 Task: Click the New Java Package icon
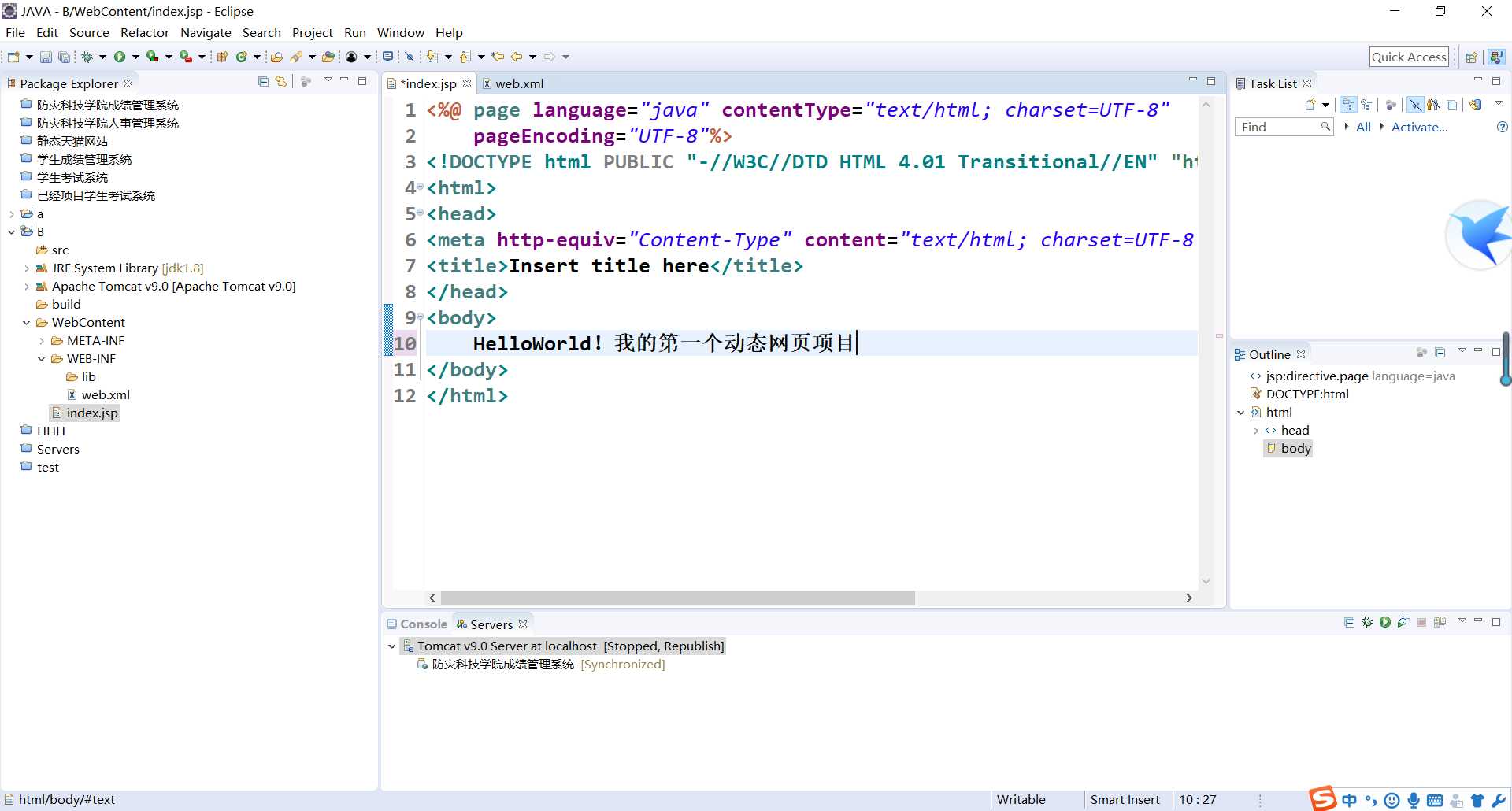pyautogui.click(x=222, y=57)
